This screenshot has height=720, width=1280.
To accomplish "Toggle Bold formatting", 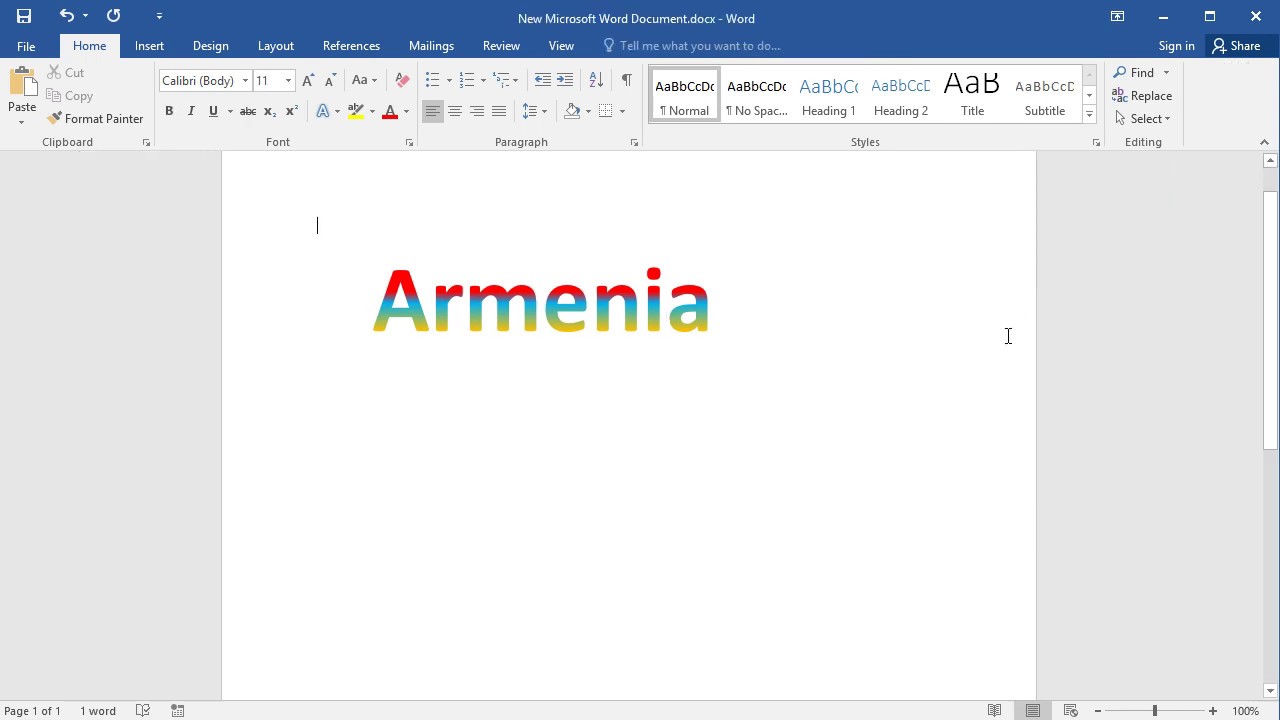I will (x=169, y=111).
